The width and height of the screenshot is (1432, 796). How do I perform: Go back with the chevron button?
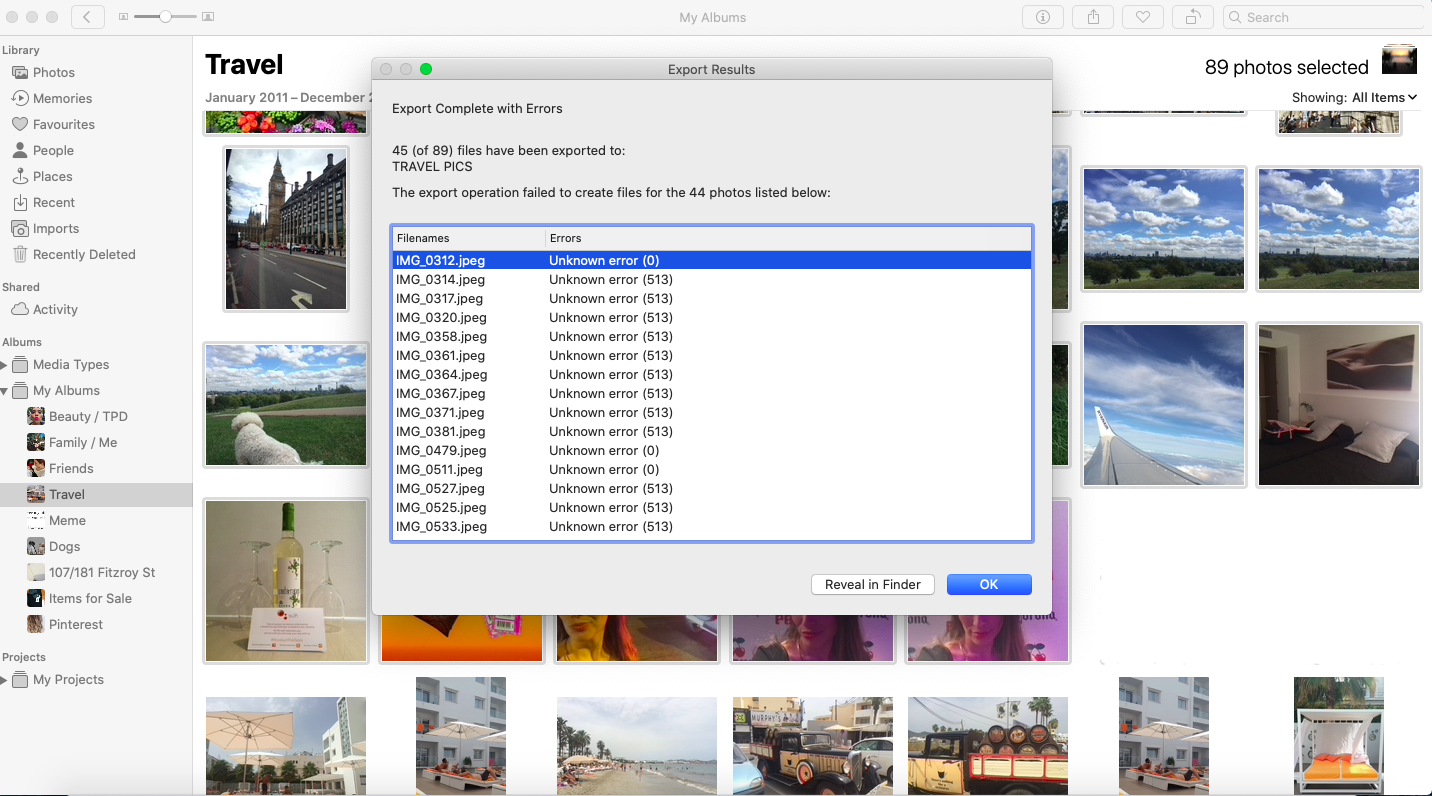88,17
